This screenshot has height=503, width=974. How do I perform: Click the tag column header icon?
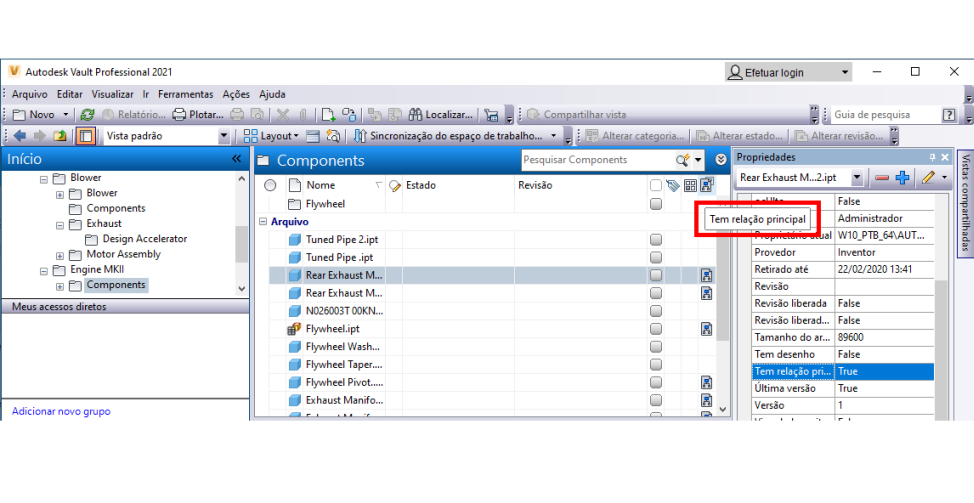673,185
